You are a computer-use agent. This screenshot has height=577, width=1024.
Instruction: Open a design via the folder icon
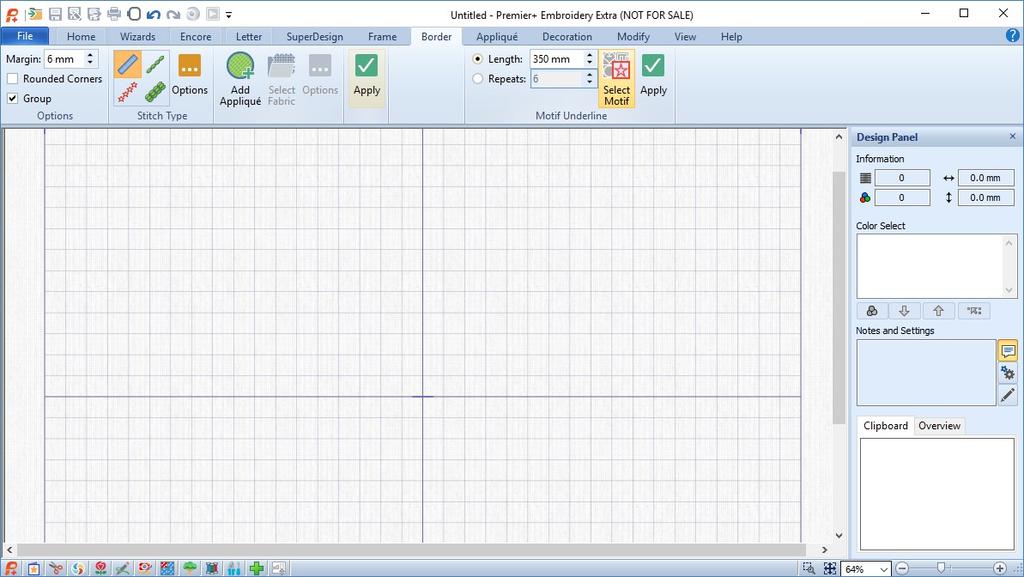34,14
